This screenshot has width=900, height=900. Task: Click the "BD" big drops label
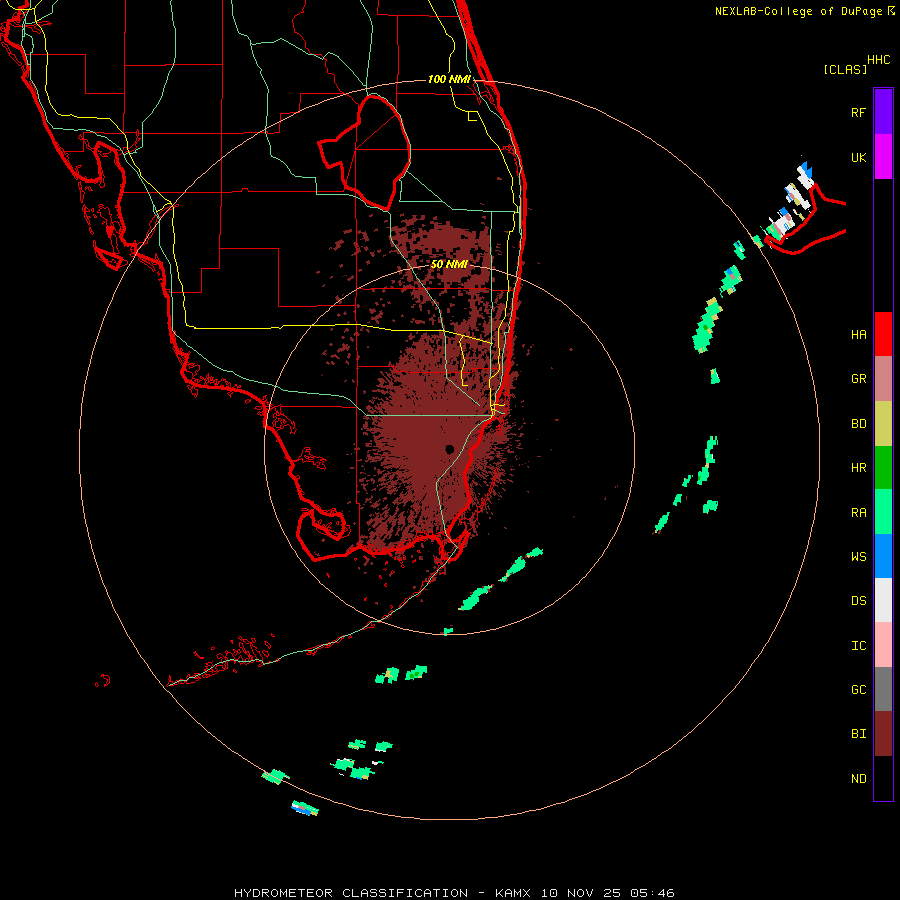click(858, 424)
